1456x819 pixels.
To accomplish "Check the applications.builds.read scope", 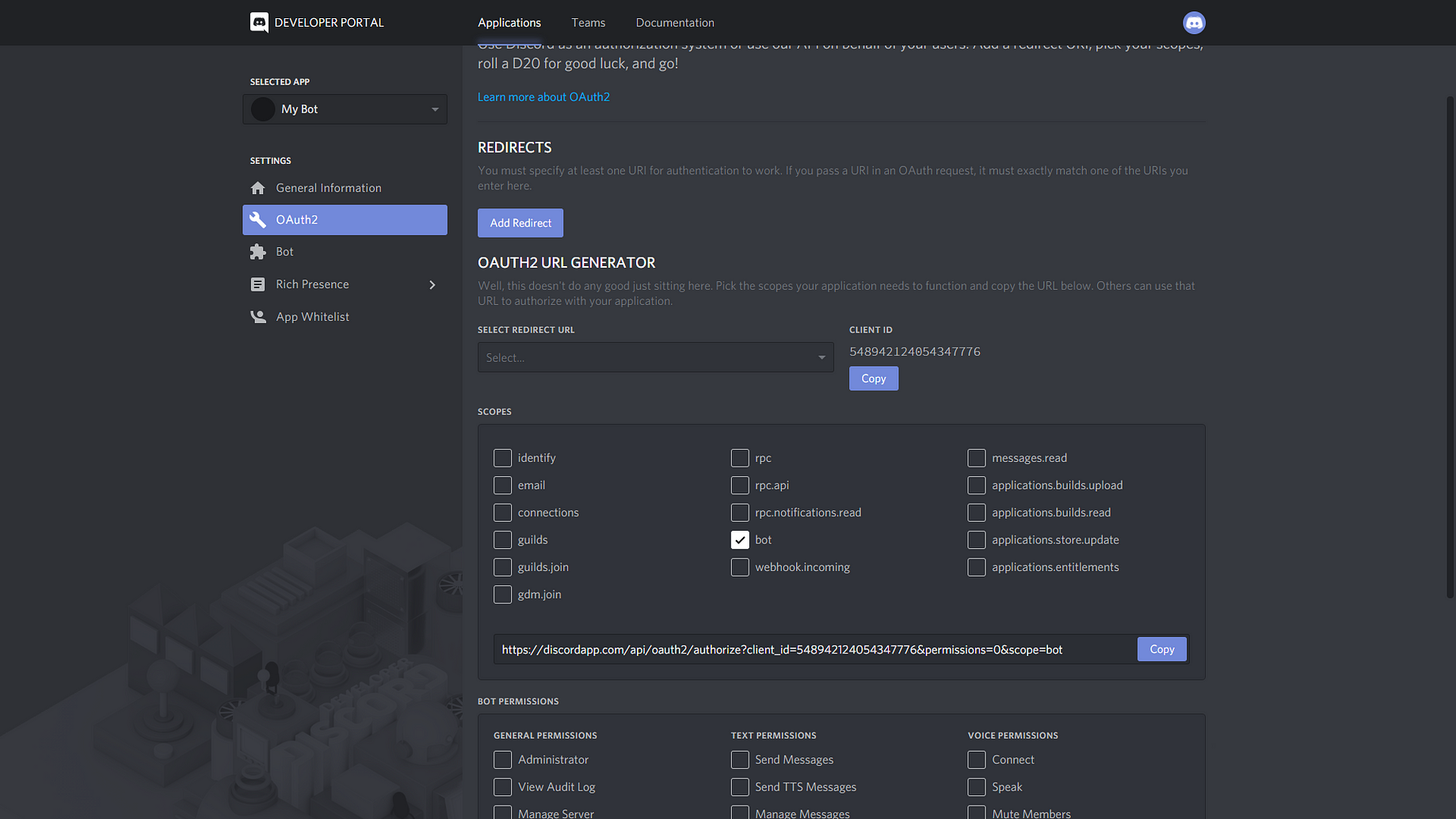I will point(977,512).
